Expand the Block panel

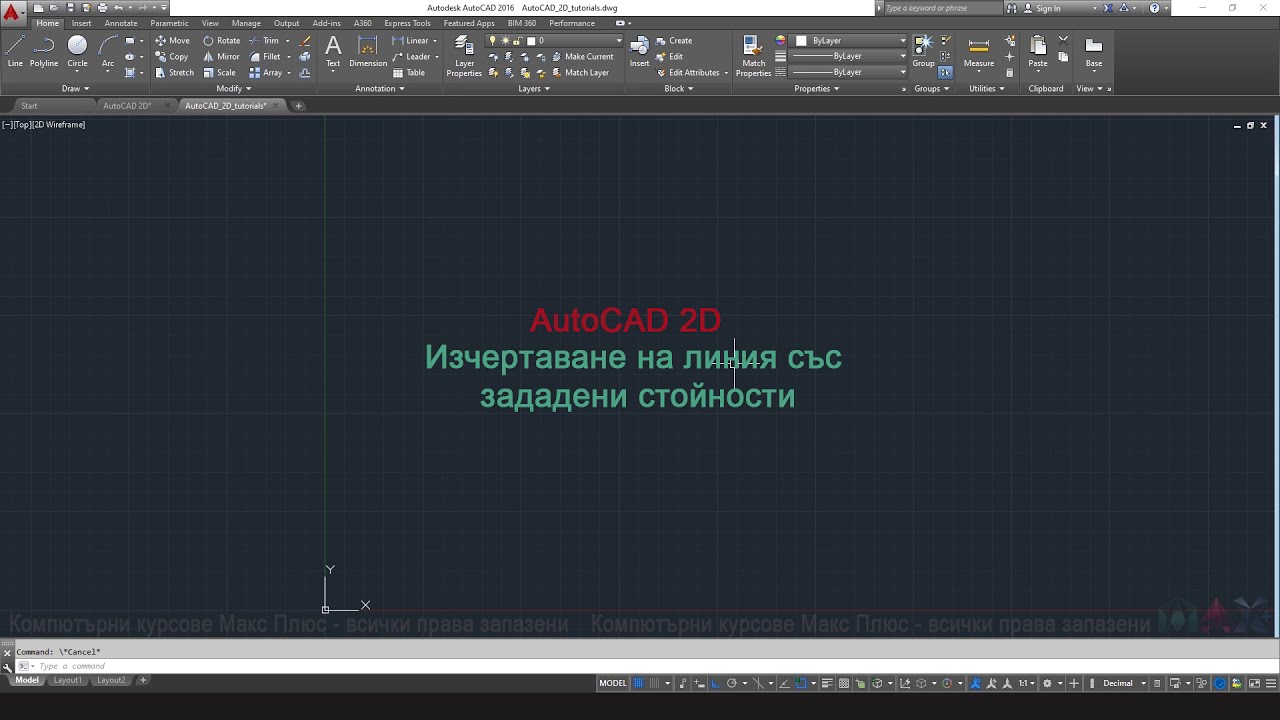pyautogui.click(x=678, y=88)
